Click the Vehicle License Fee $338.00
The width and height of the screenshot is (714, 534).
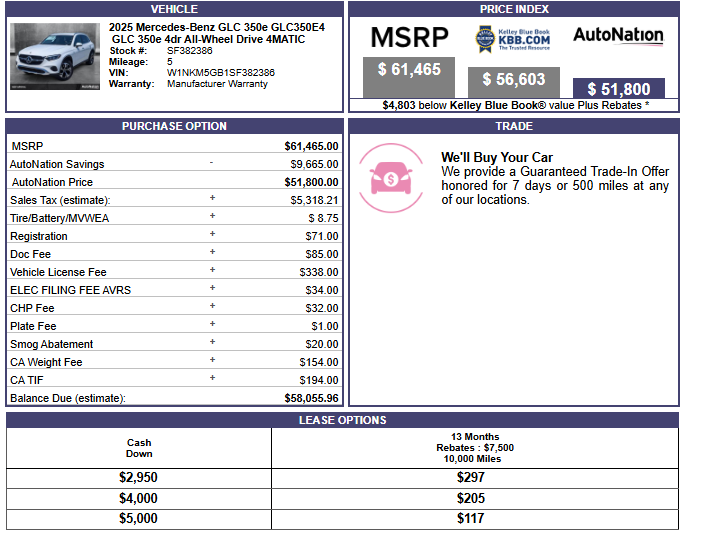click(x=319, y=272)
